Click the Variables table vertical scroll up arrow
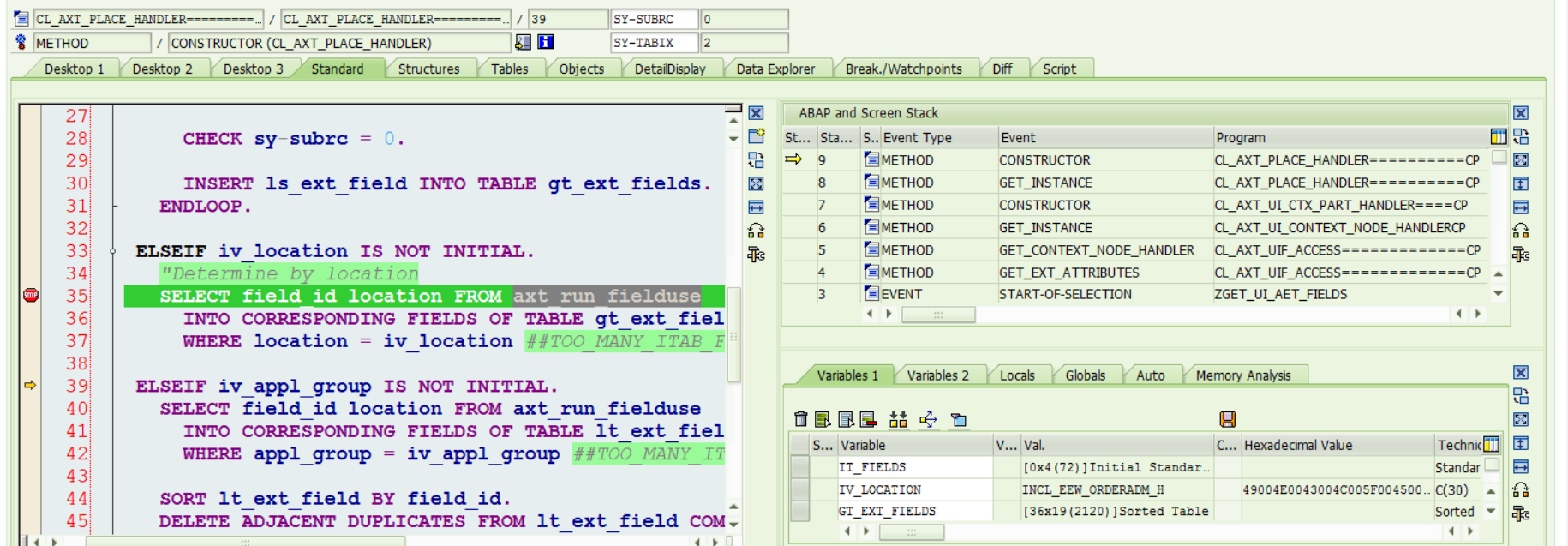Screen dimensions: 1568x546 1491,491
